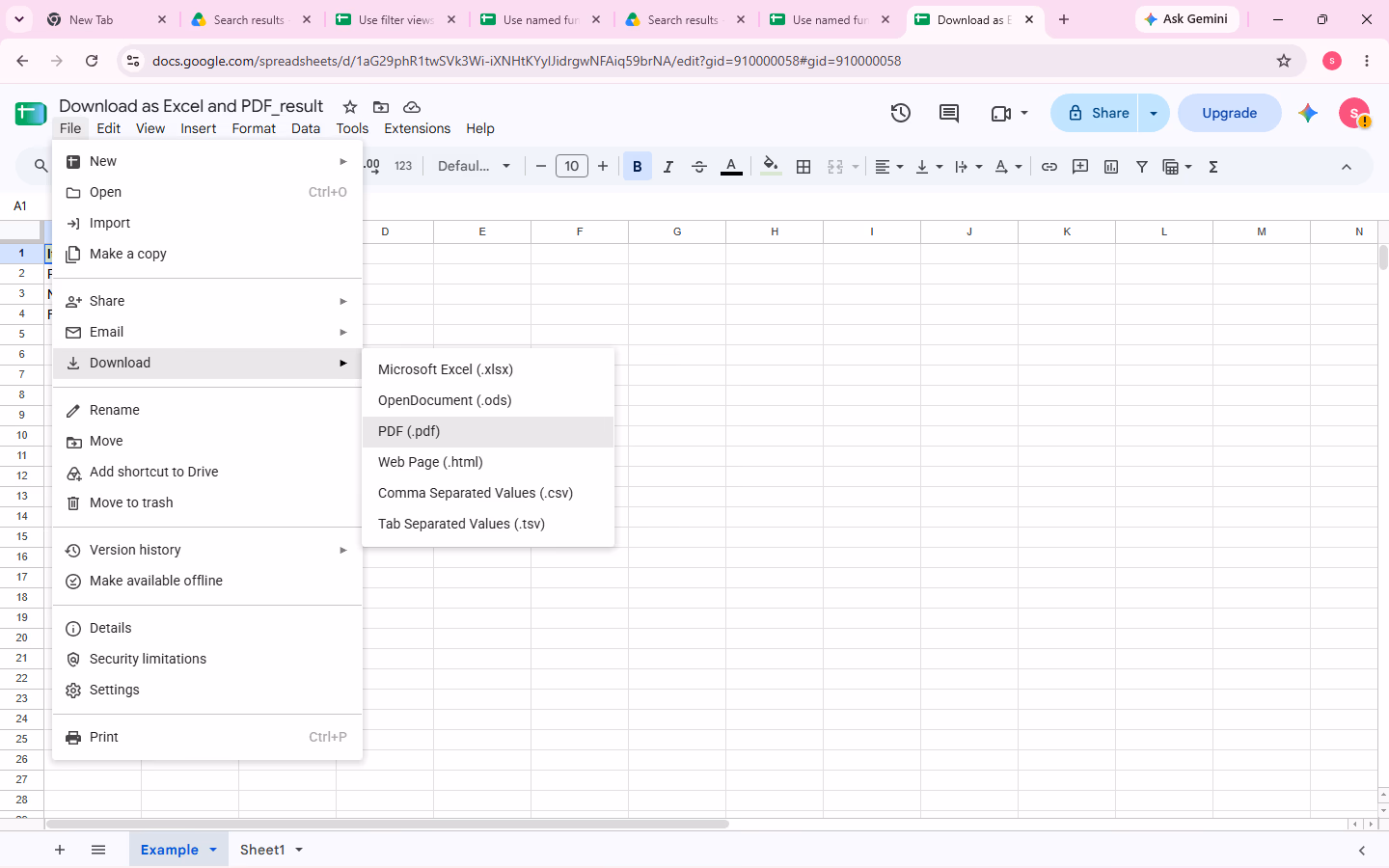Viewport: 1389px width, 868px height.
Task: Reload the browser page
Action: coord(92,61)
